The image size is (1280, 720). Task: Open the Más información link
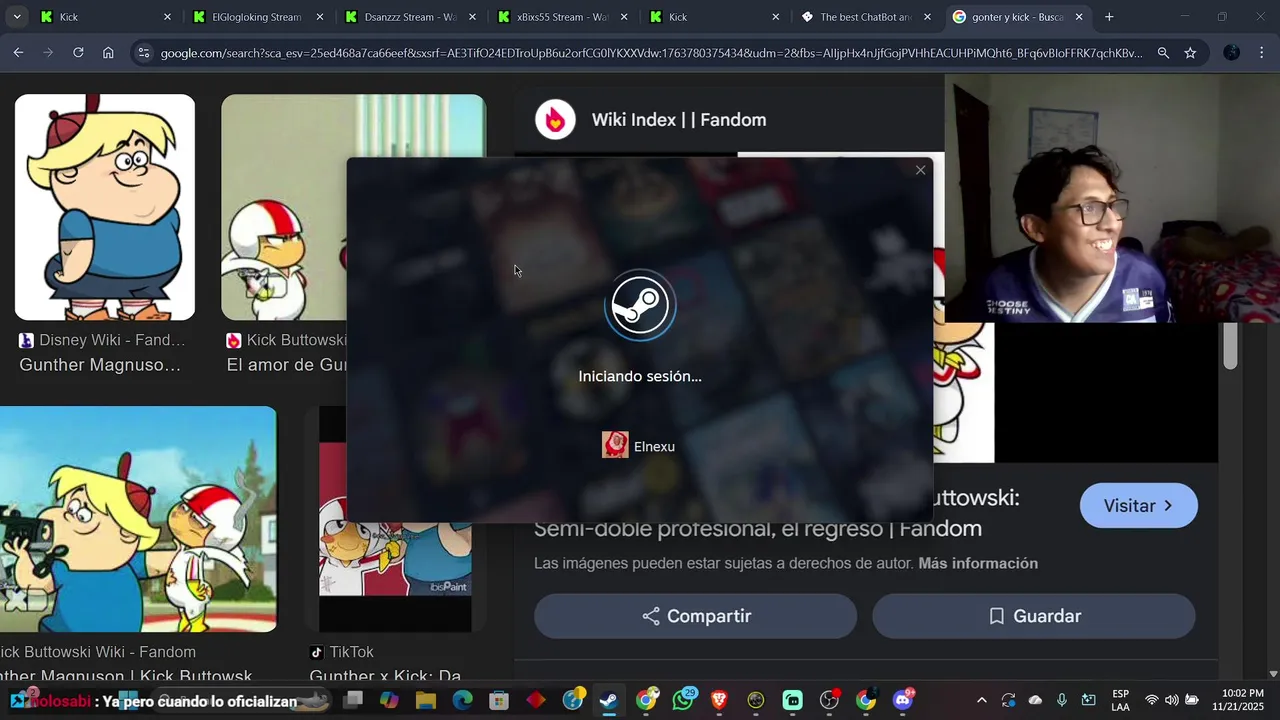pos(978,564)
